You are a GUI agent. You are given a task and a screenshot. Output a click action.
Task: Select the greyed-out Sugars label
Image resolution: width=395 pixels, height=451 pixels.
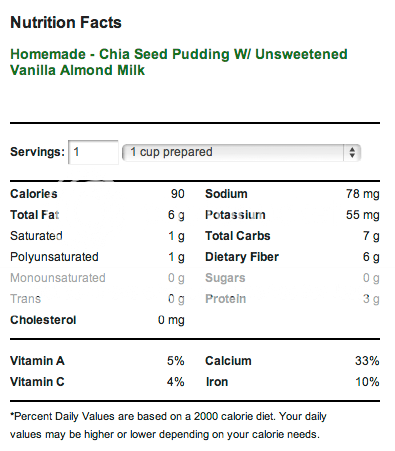point(225,278)
